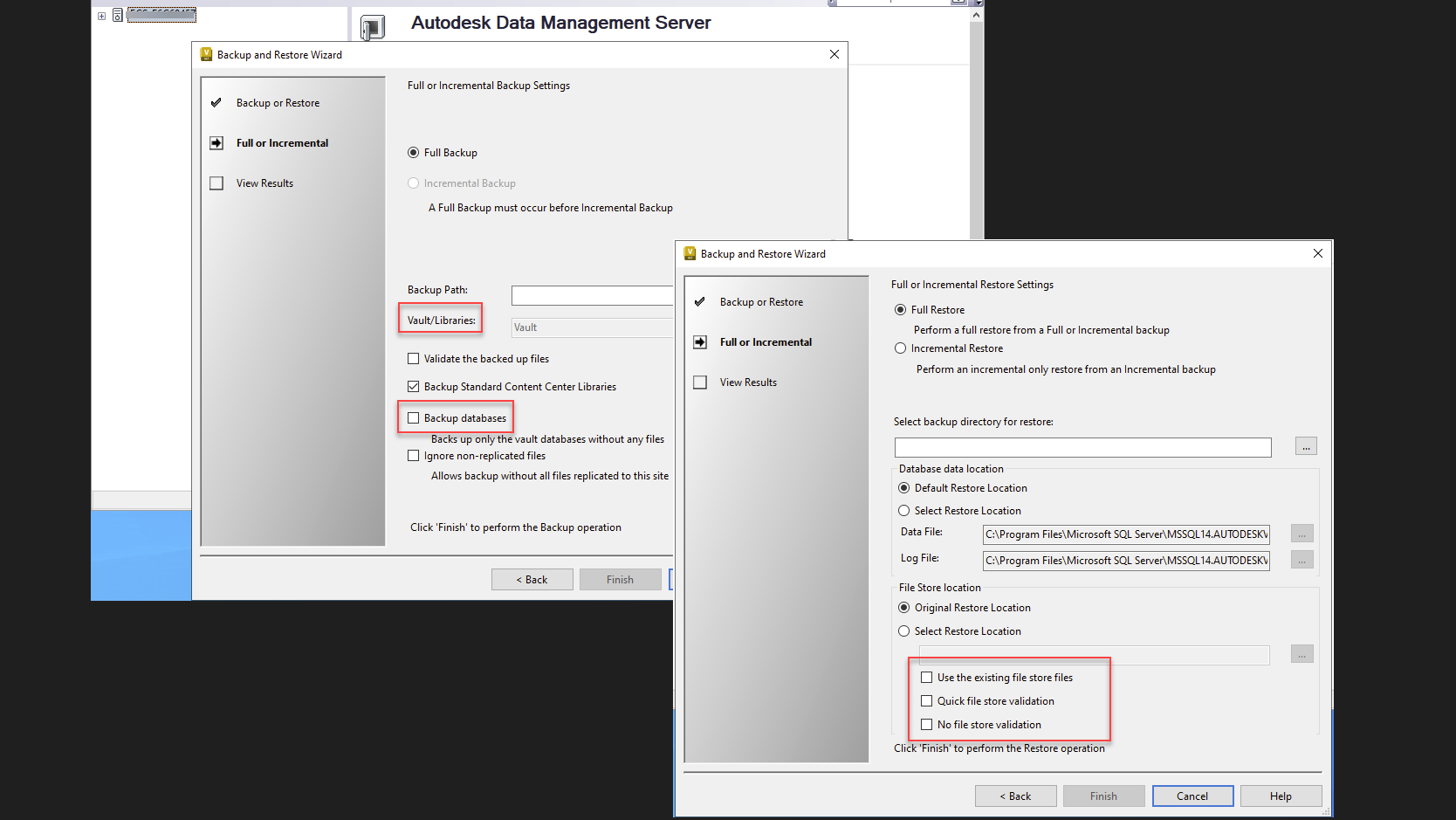
Task: Select the Full Backup radio button
Action: [x=414, y=153]
